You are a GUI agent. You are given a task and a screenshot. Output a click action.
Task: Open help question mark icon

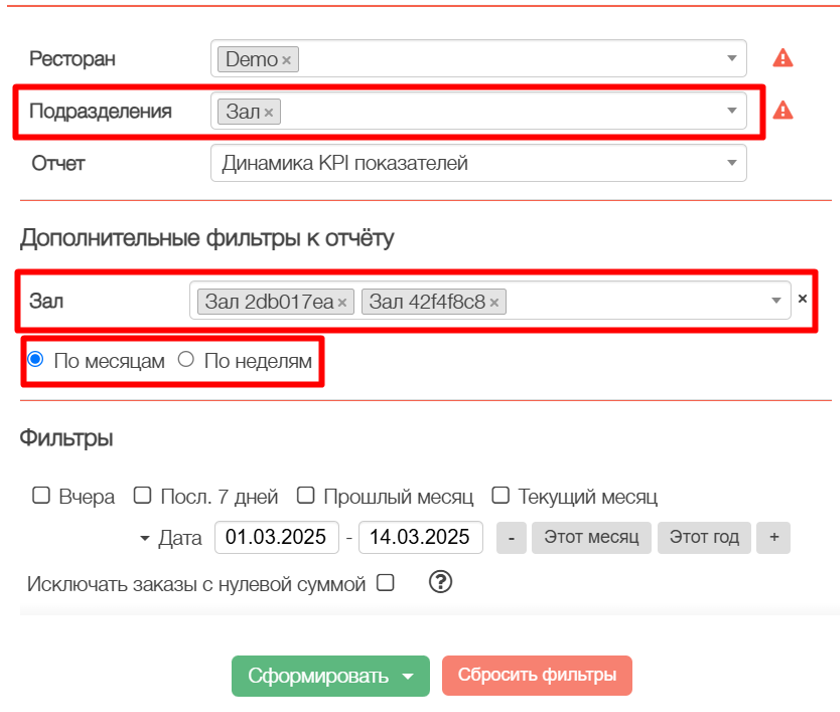coord(440,582)
